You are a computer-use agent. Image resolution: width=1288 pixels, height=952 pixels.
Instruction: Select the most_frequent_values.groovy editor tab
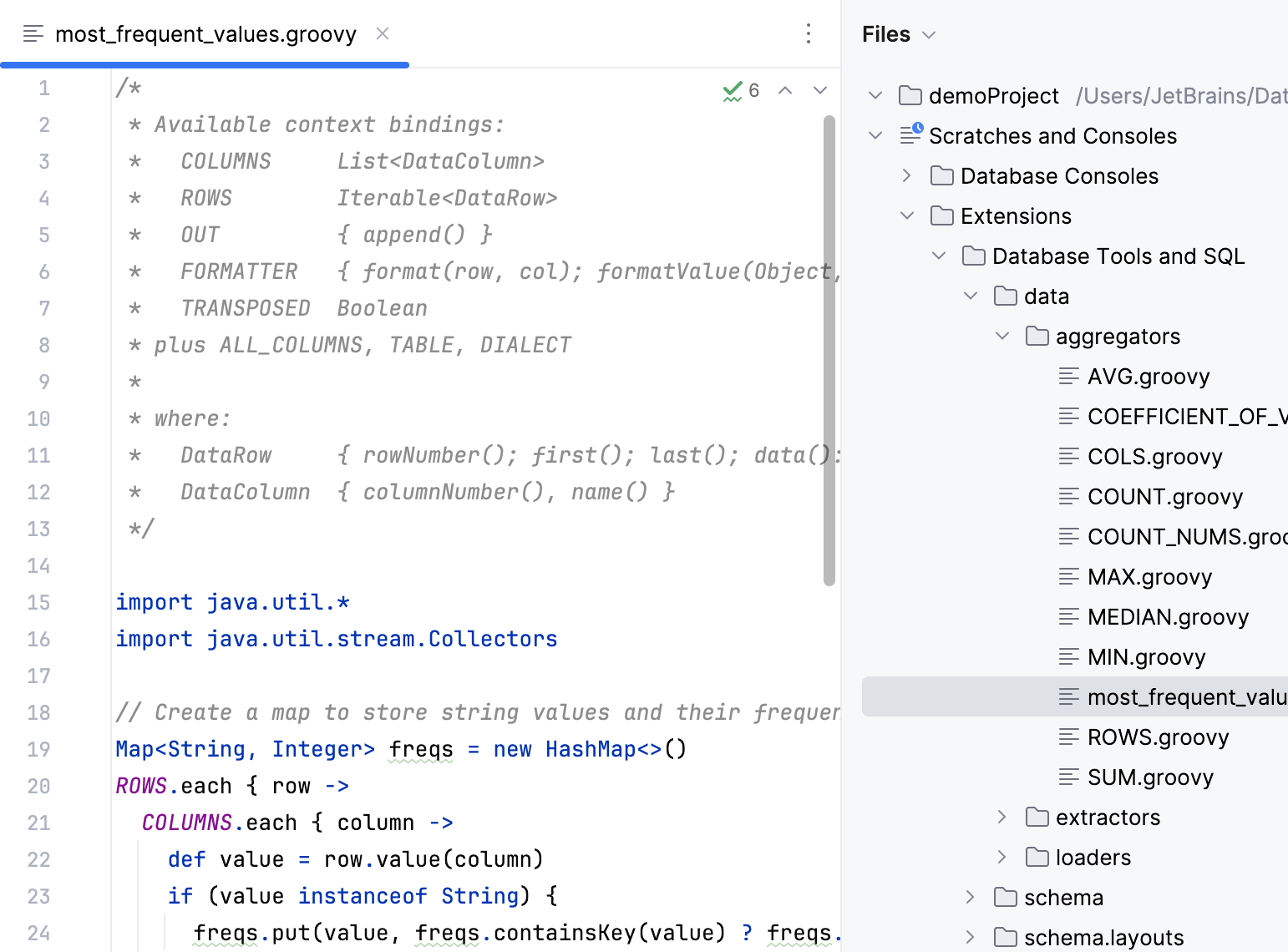205,33
